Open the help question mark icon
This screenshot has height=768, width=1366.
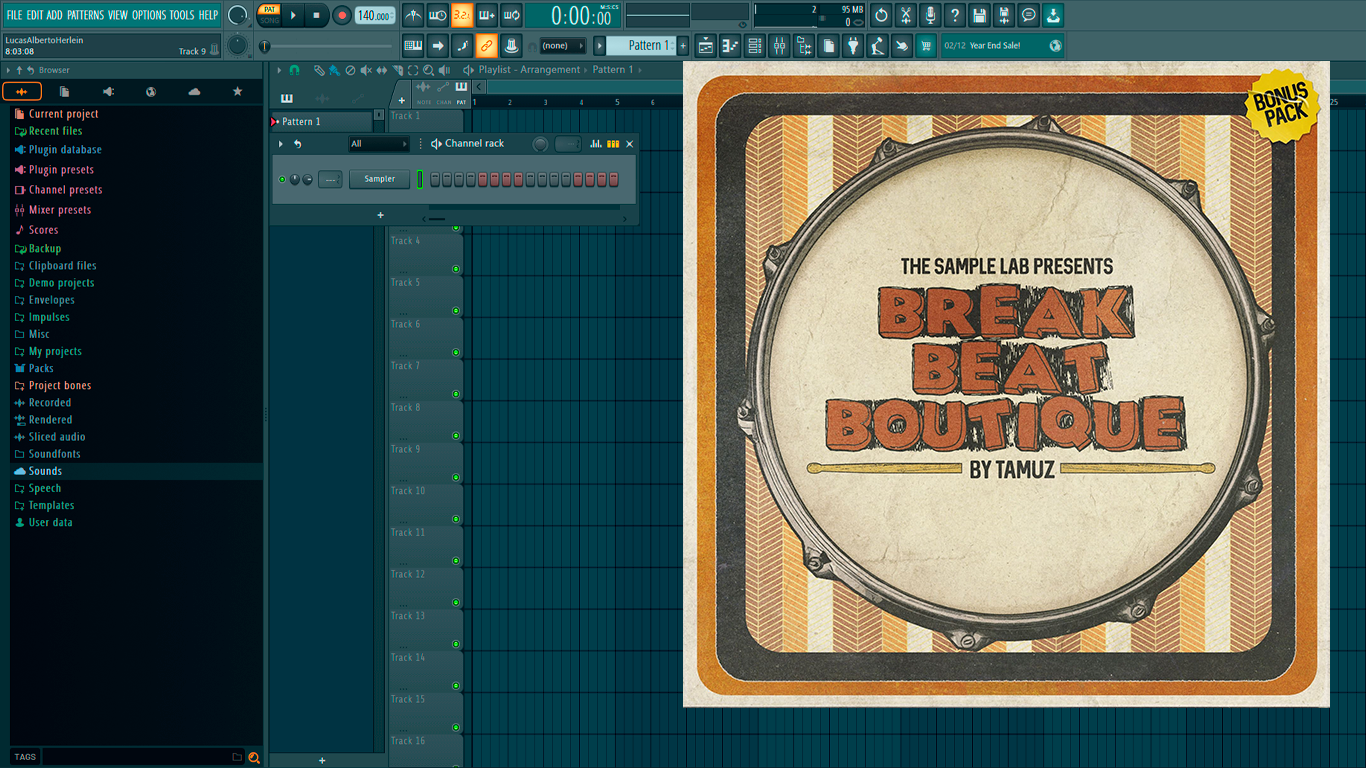click(955, 15)
